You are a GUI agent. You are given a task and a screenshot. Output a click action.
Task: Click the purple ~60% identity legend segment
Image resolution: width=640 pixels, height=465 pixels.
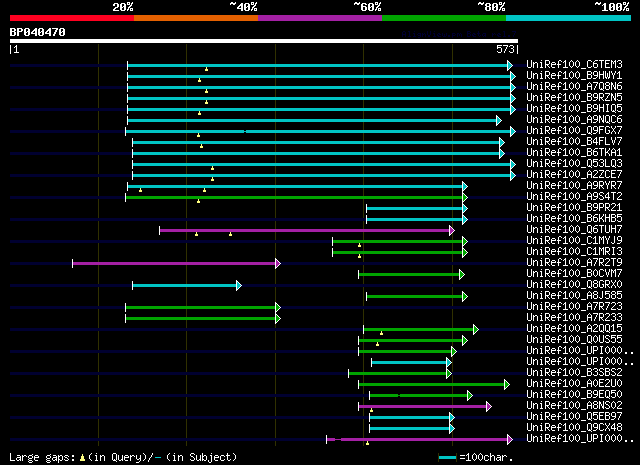tap(320, 18)
